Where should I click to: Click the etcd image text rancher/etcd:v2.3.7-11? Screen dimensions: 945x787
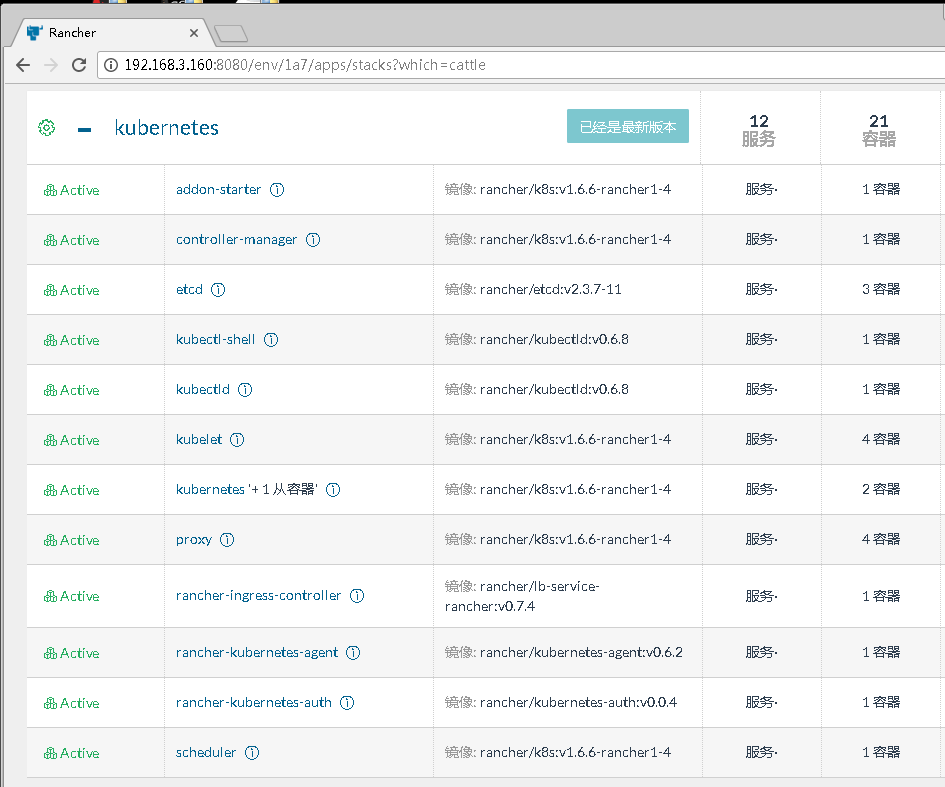click(550, 289)
